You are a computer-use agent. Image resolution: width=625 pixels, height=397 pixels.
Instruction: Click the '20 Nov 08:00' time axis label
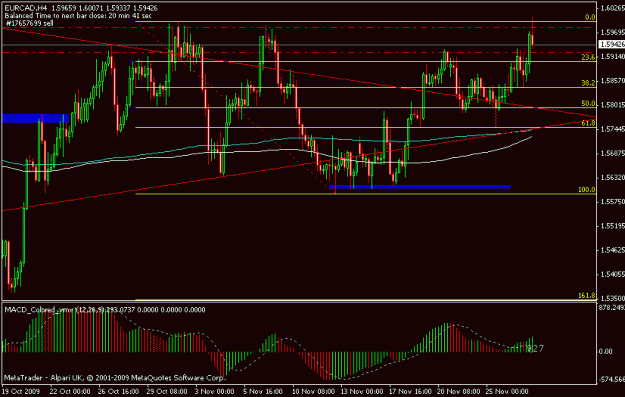tap(459, 391)
